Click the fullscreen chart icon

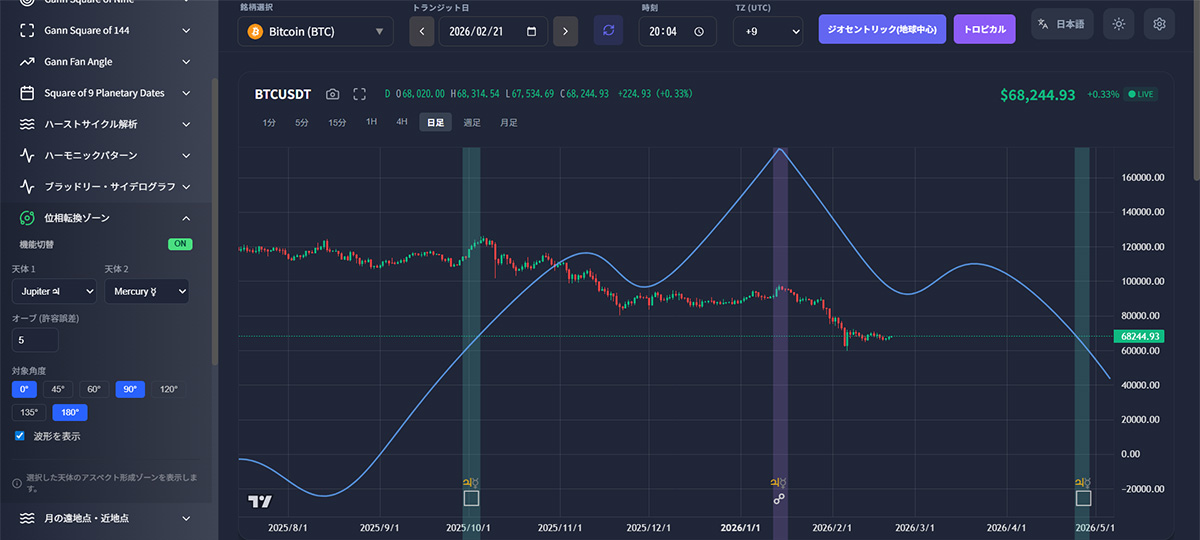(359, 94)
